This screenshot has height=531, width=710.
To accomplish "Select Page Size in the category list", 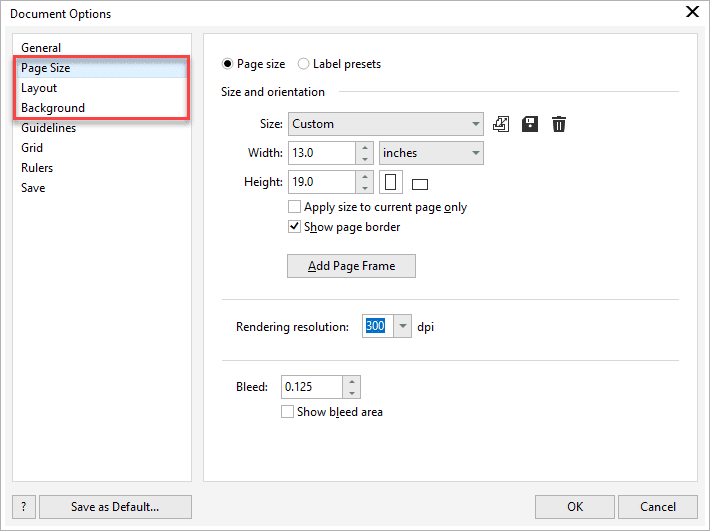I will [x=102, y=68].
